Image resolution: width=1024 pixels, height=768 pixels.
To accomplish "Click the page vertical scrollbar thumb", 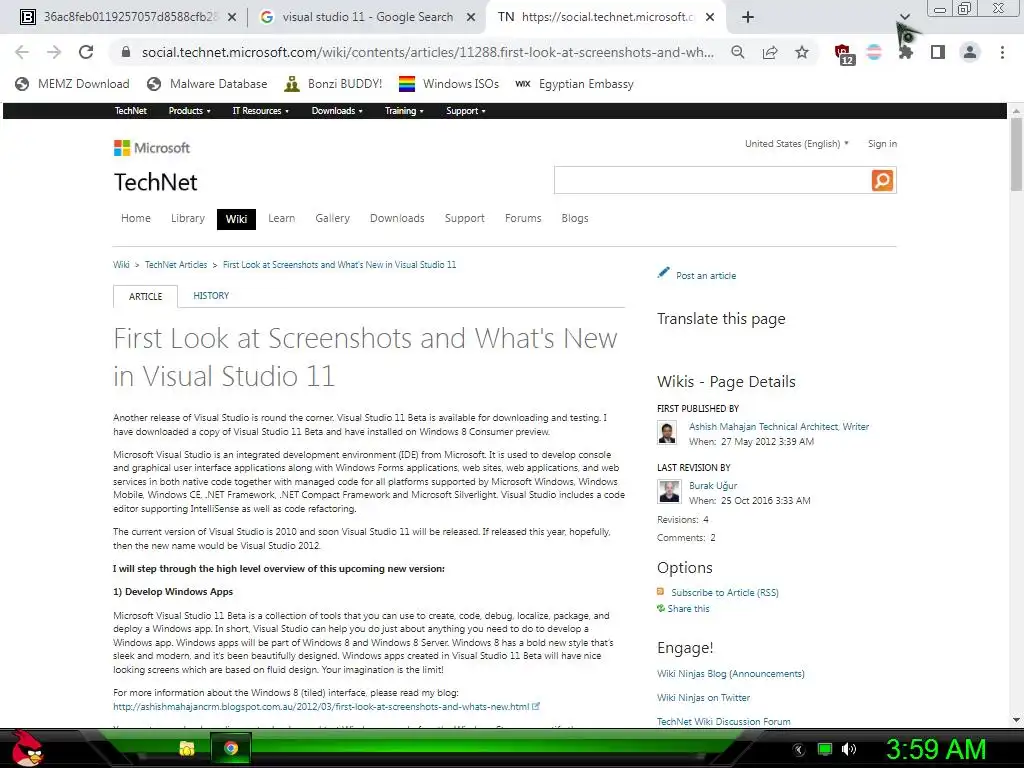I will pos(1016,154).
